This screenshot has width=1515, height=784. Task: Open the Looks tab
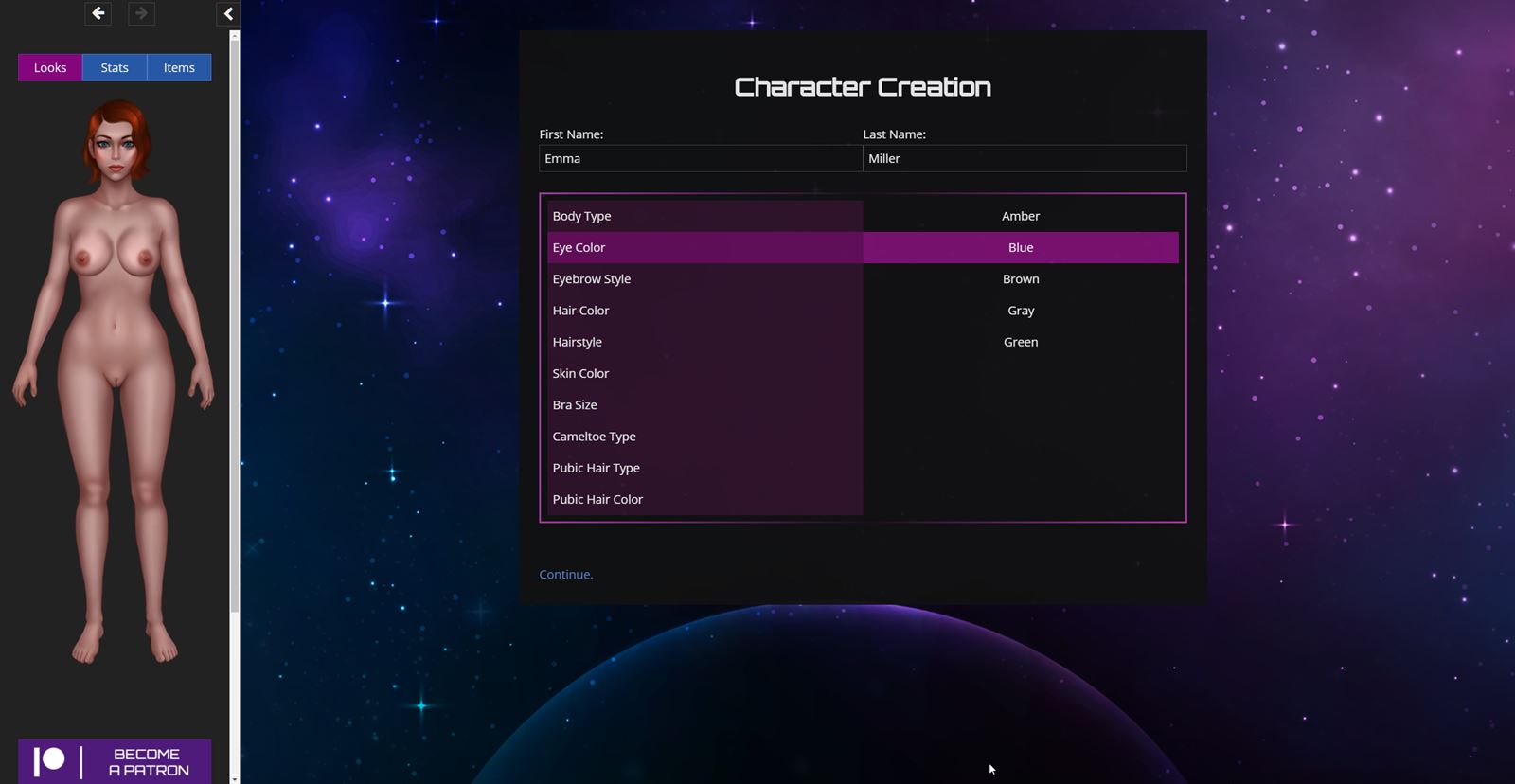pyautogui.click(x=50, y=67)
